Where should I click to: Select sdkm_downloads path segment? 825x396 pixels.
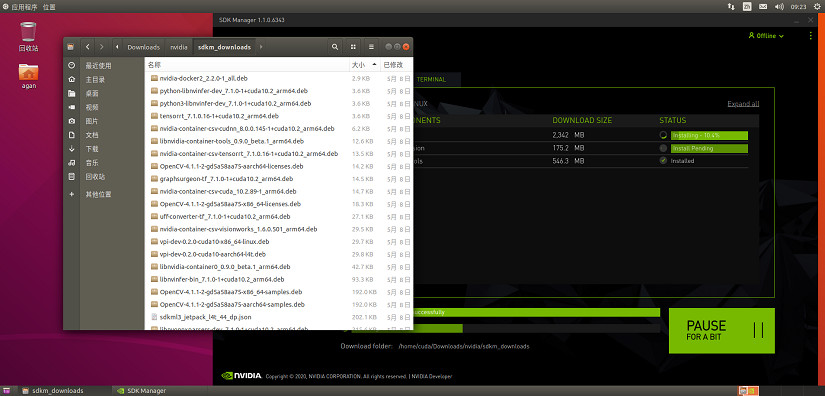click(224, 47)
